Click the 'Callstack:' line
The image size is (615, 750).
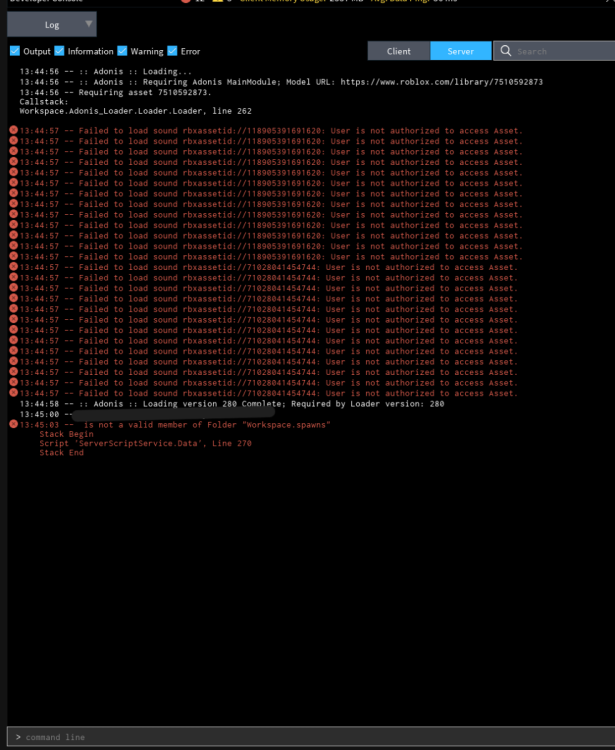[44, 101]
